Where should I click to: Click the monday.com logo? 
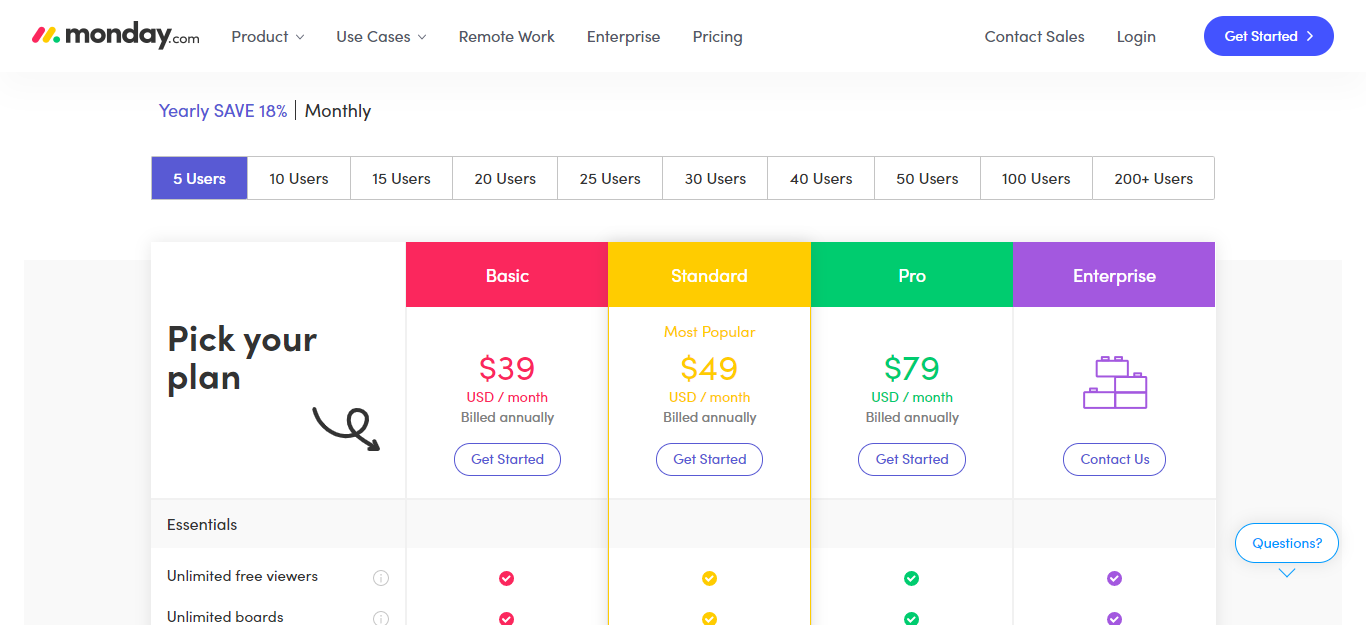coord(116,36)
